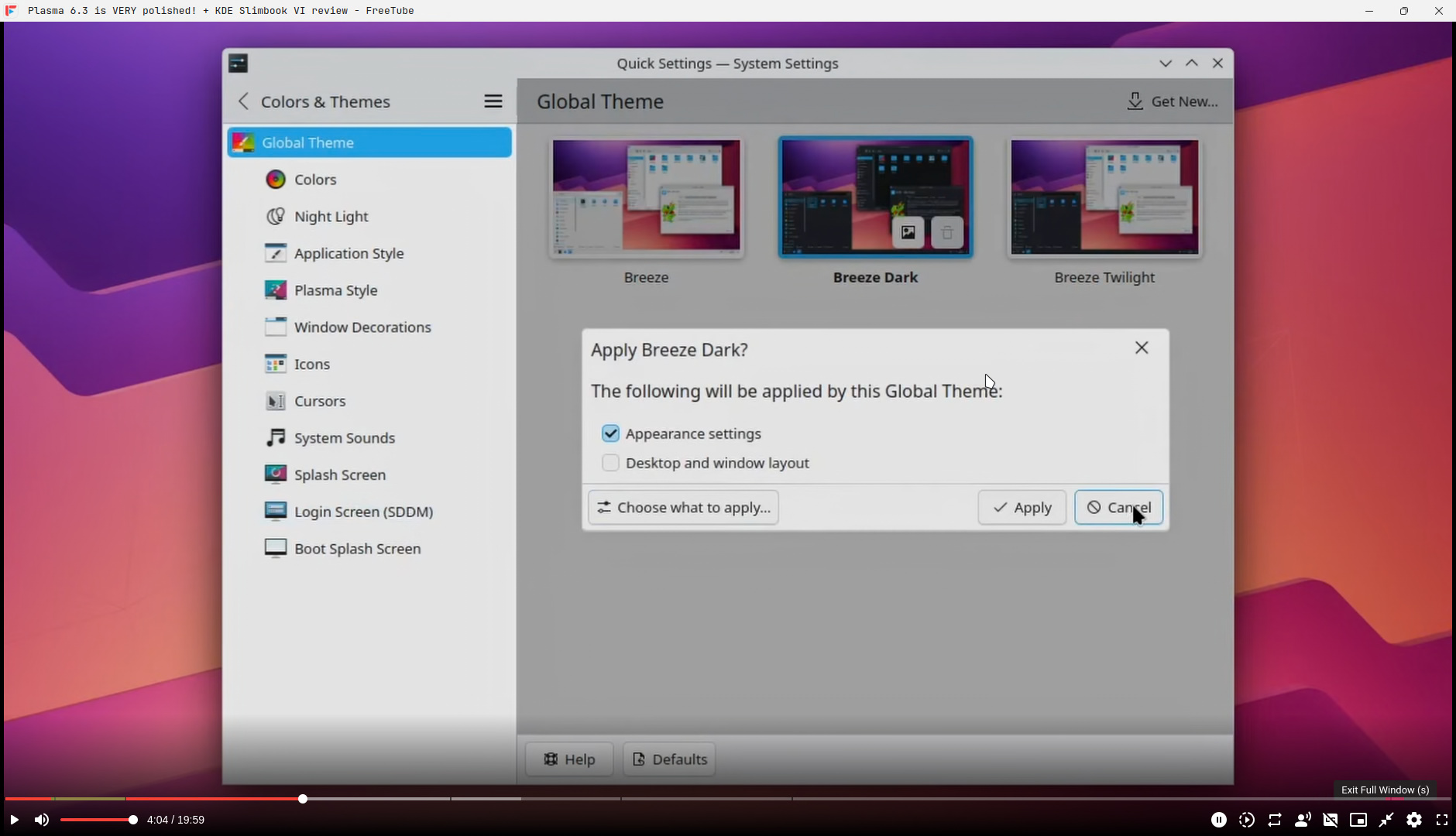Screen dimensions: 1456x836
Task: Click the Defaults button
Action: click(x=669, y=759)
